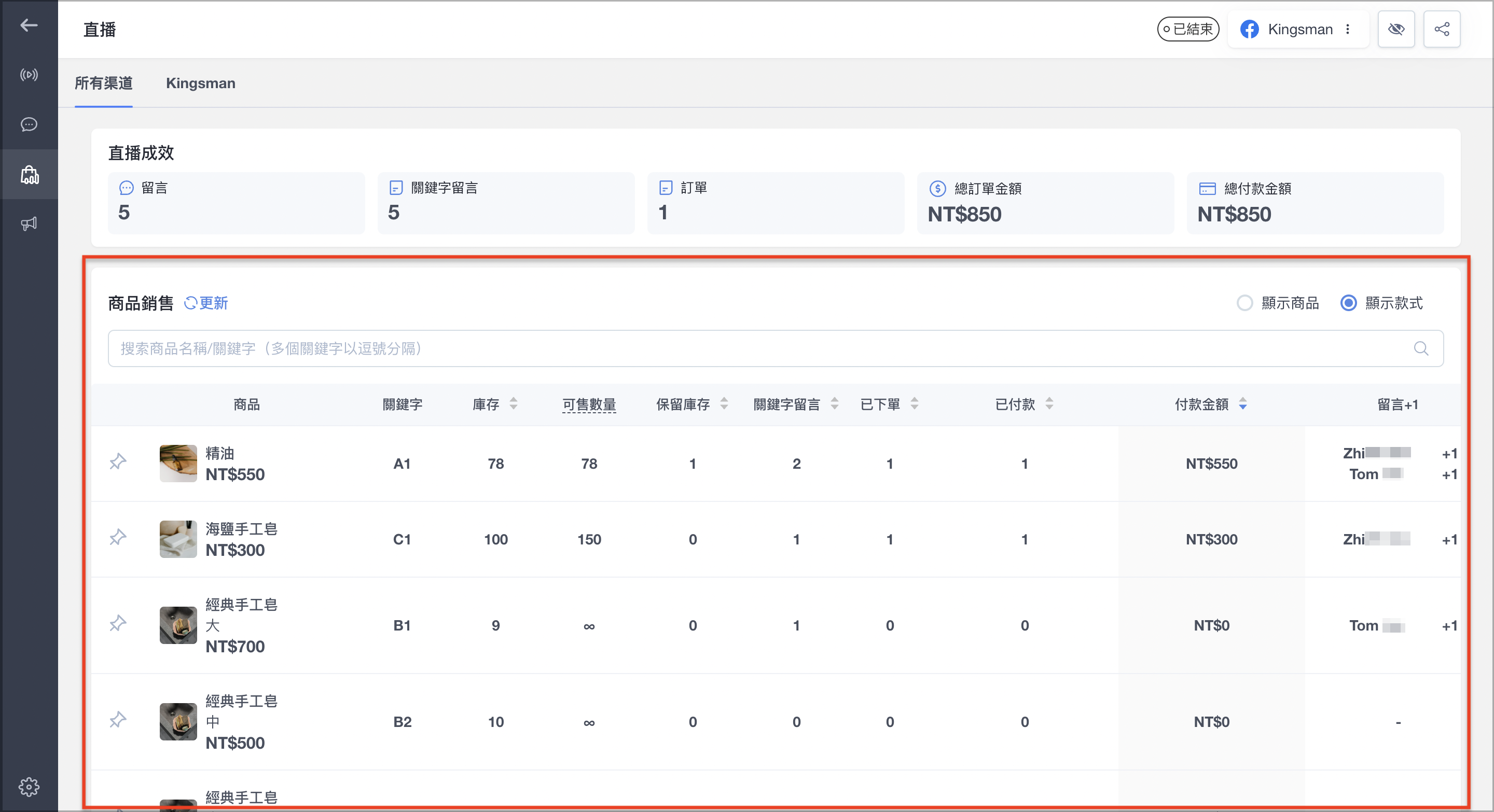Pin the 精油 product row
The image size is (1494, 812).
click(x=118, y=462)
